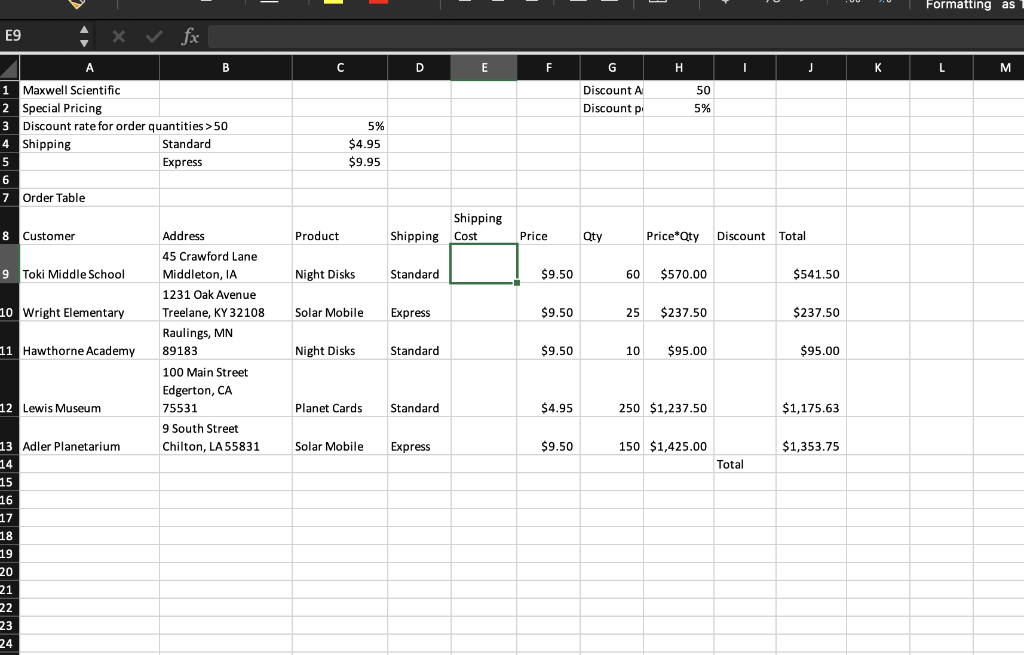Select the 'Lewis Museum' cell
Screen dimensions: 1024x655
(x=89, y=389)
